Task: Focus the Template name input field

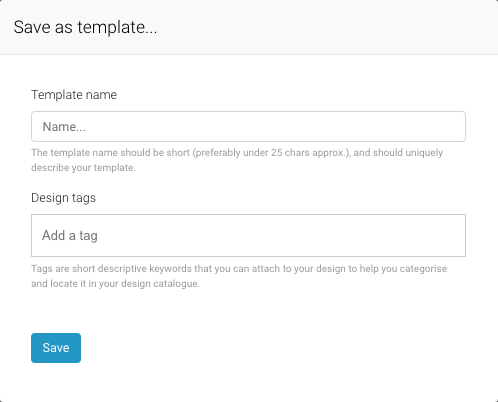Action: [248, 126]
